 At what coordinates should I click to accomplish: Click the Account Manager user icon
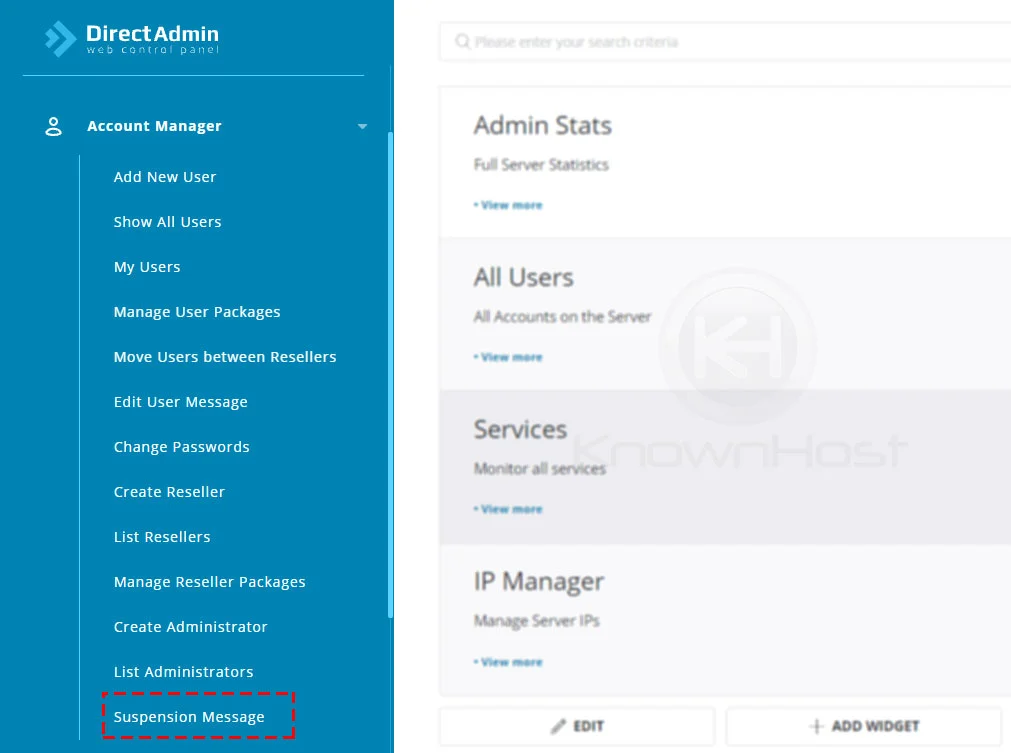[x=54, y=126]
